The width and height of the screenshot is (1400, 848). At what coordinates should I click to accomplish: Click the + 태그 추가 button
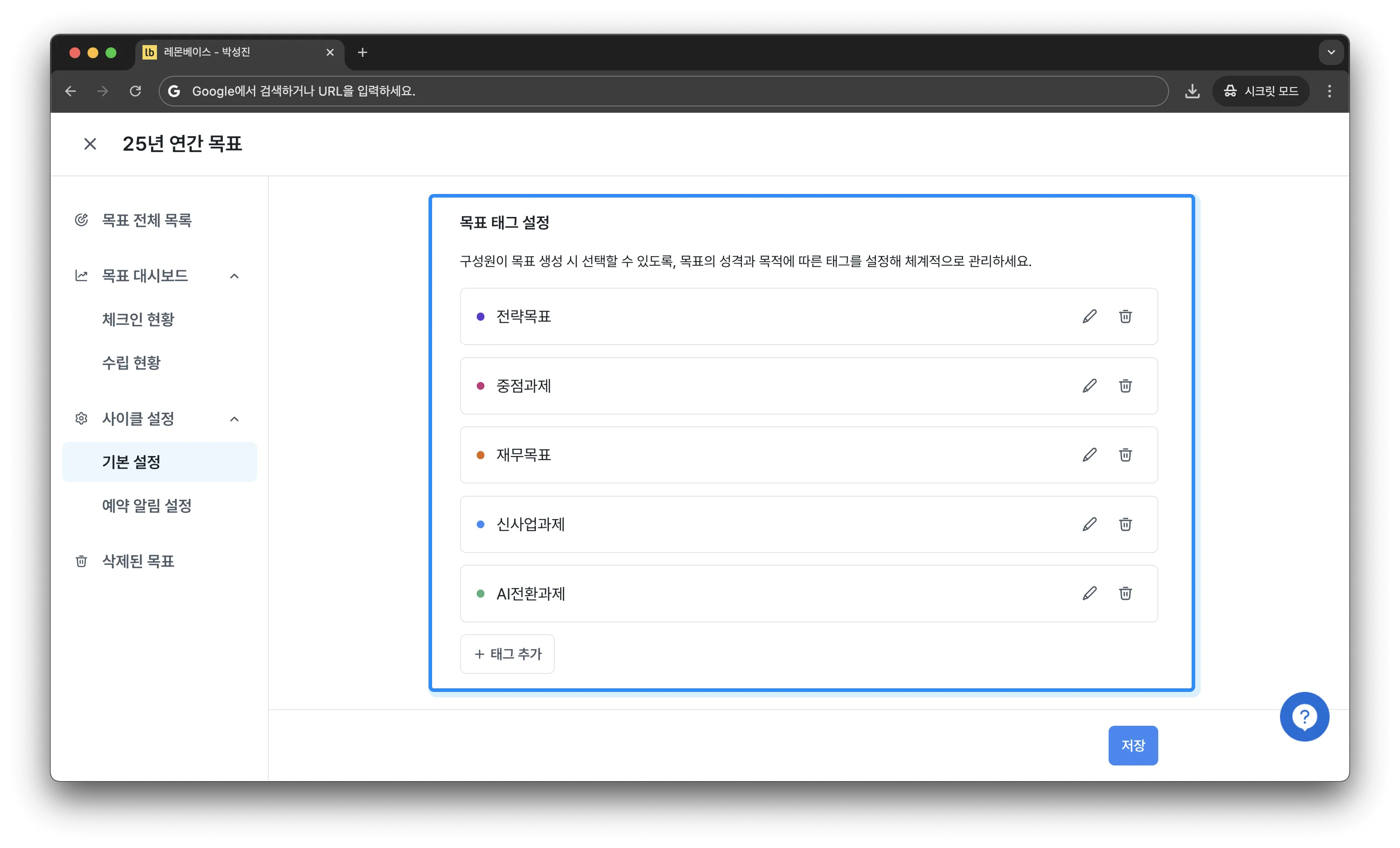coord(507,654)
